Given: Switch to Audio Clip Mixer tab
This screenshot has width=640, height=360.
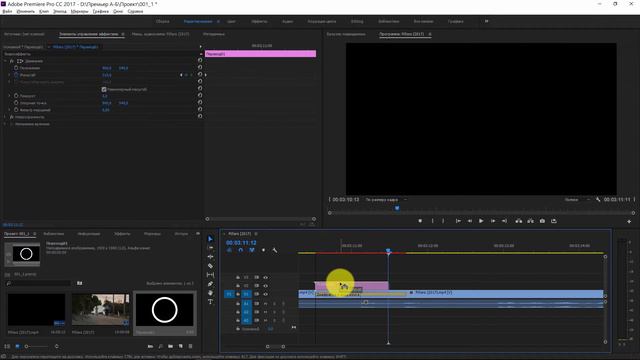Looking at the screenshot, I should tap(160, 34).
